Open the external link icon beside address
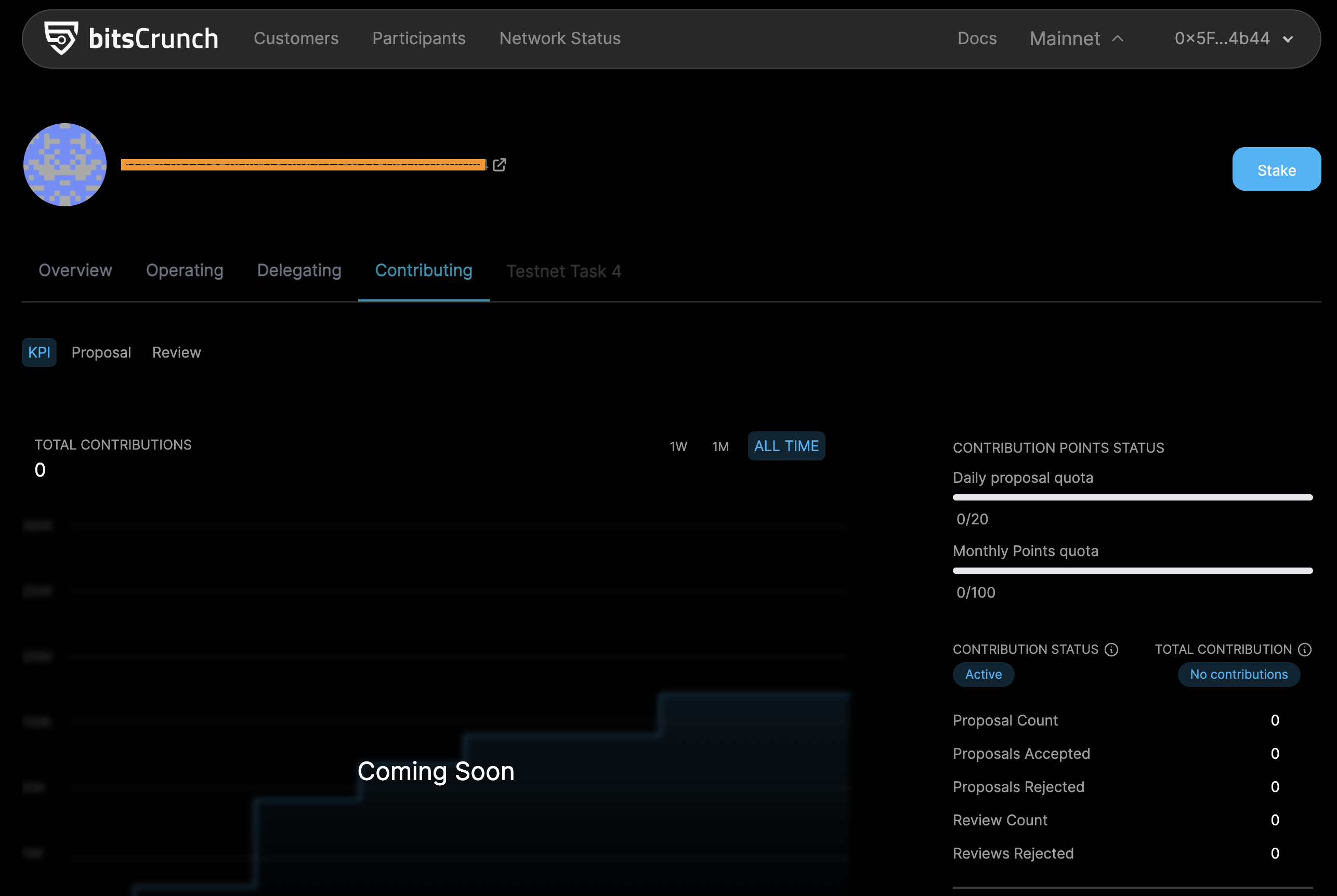The height and width of the screenshot is (896, 1337). [x=500, y=165]
